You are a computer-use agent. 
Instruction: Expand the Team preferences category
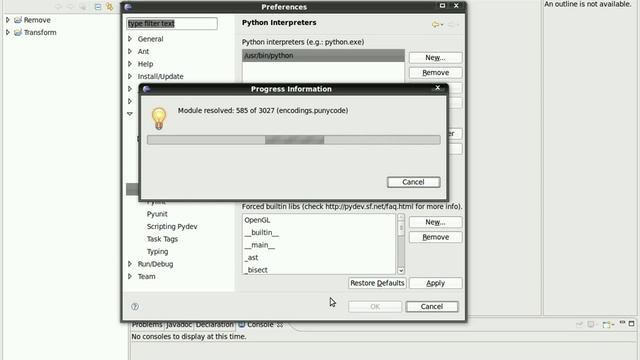tap(130, 276)
